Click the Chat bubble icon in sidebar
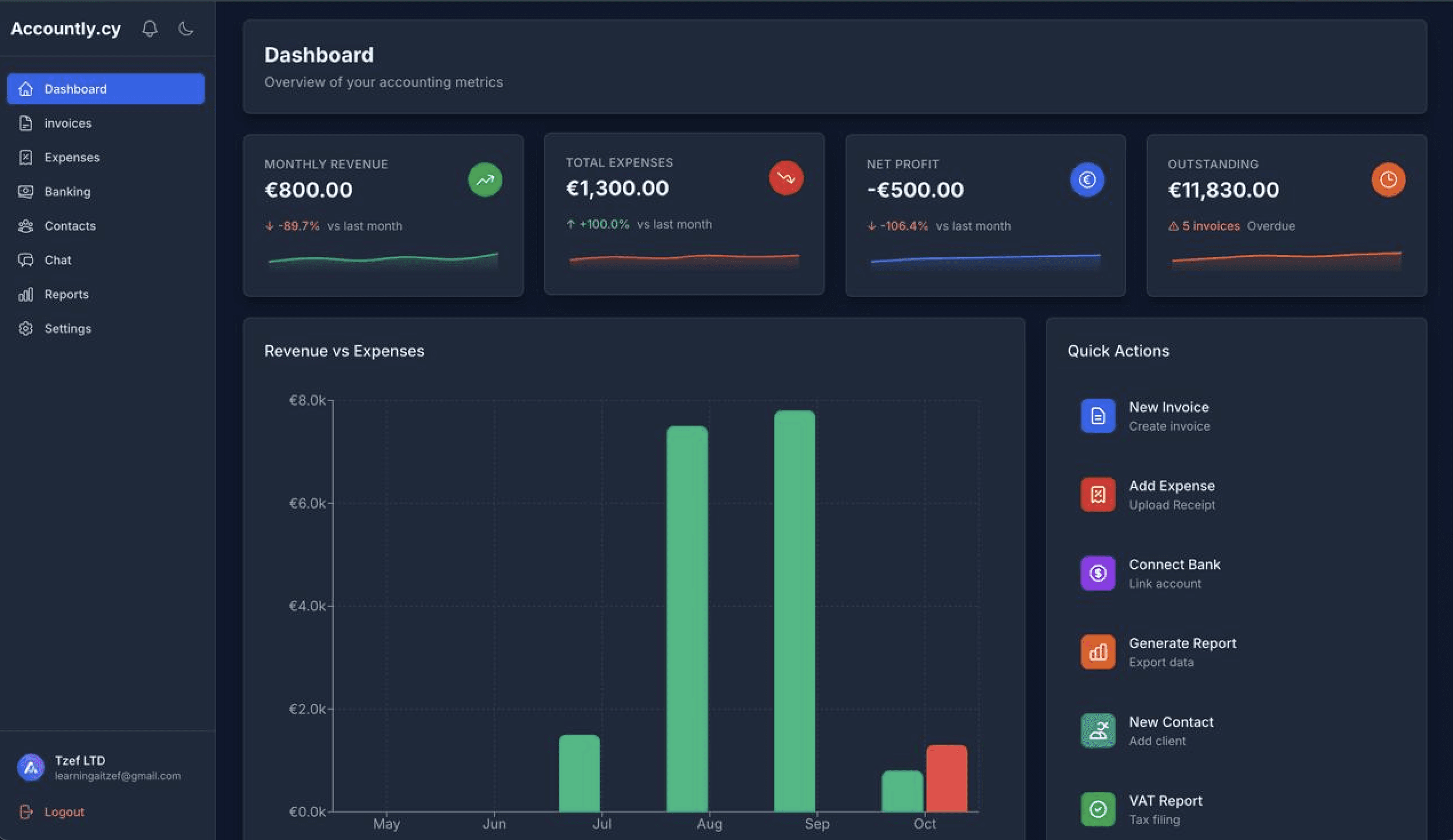The image size is (1453, 840). point(25,260)
